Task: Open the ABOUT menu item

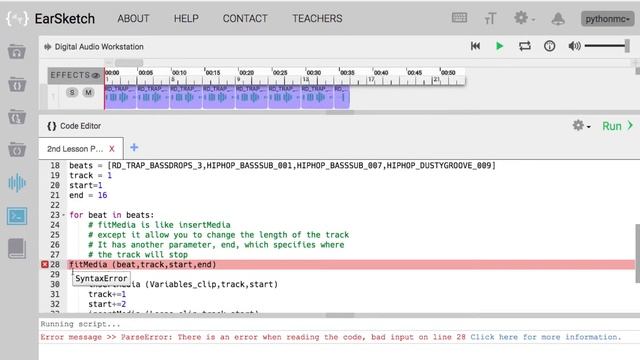Action: pos(133,18)
